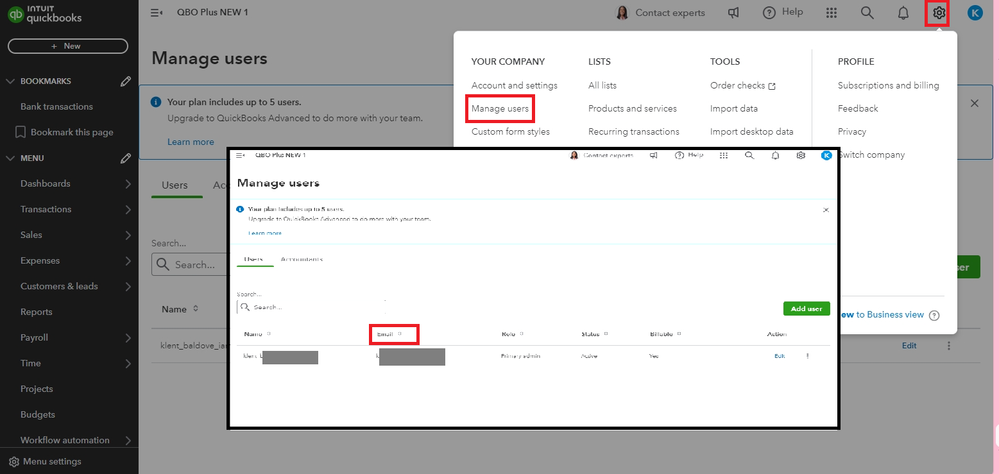Click the Contact experts label
Viewport: 999px width, 474px height.
point(670,13)
